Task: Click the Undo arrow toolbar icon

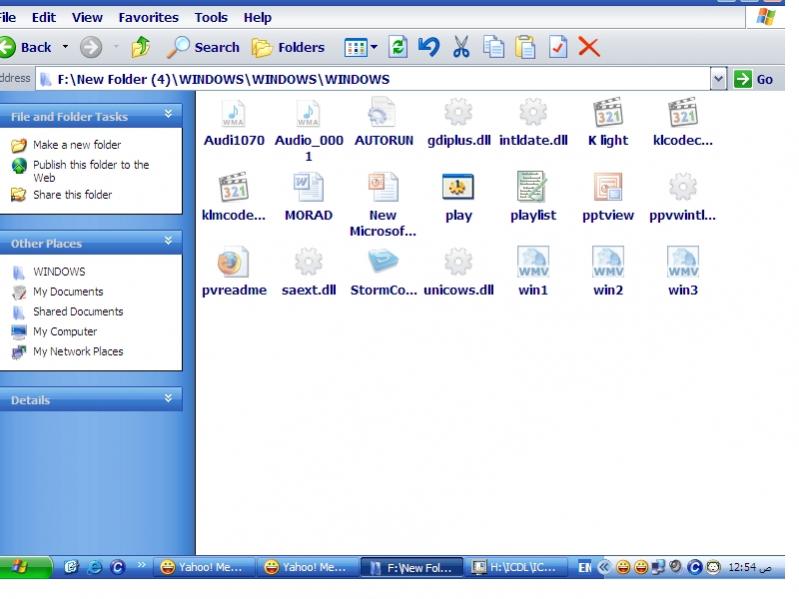Action: click(x=429, y=47)
